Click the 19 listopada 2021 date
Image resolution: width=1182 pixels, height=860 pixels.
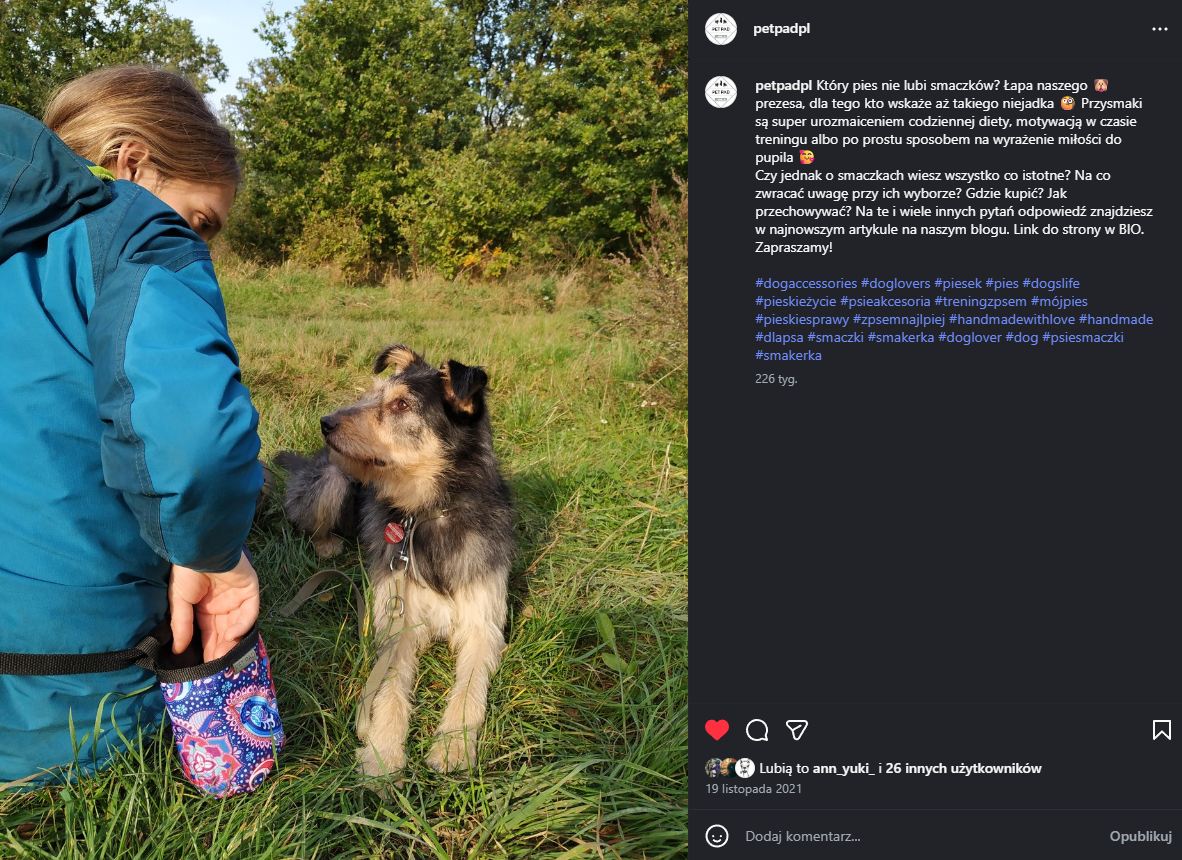[x=753, y=788]
